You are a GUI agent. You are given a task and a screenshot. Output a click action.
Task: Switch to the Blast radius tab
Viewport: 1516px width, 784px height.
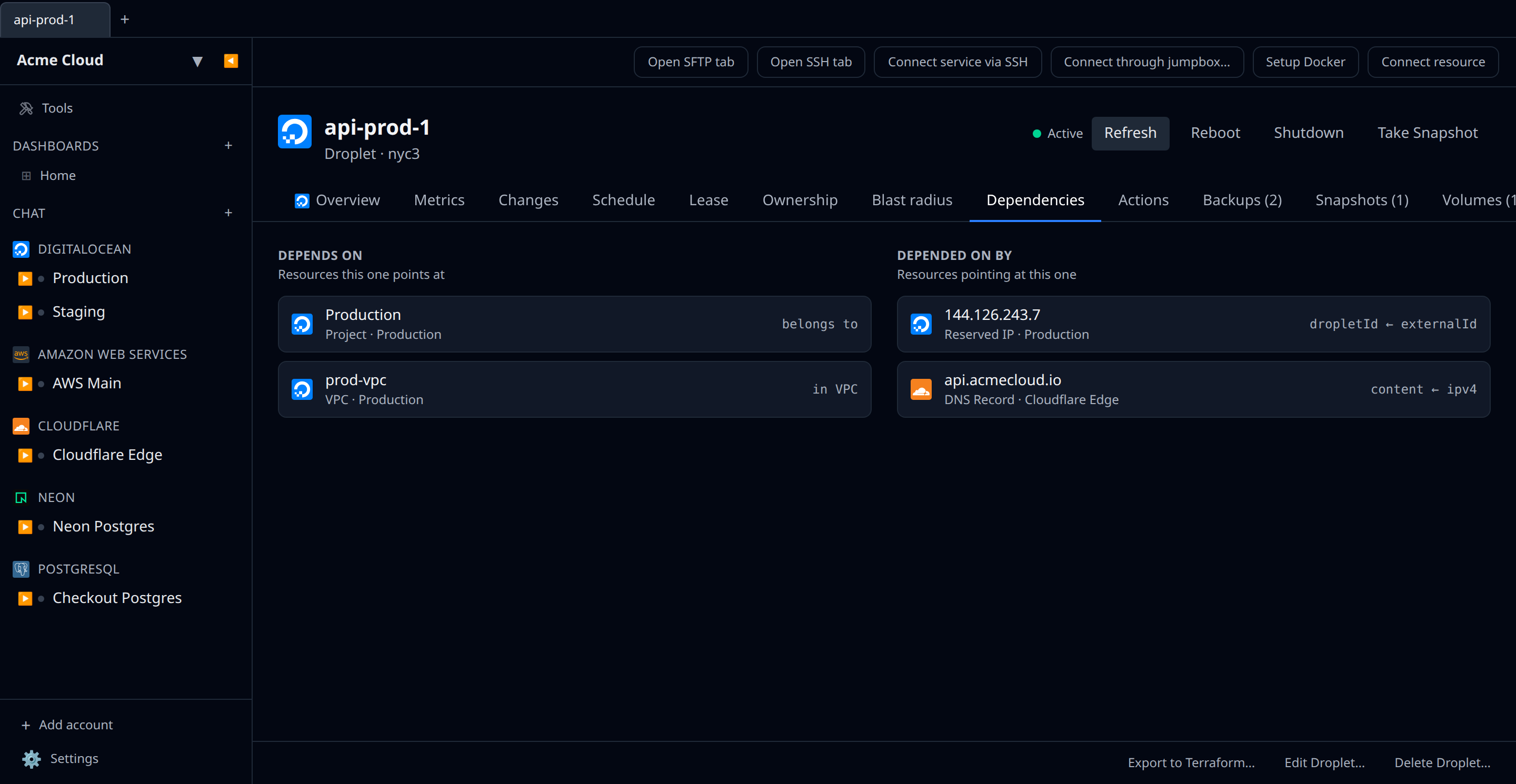tap(912, 200)
